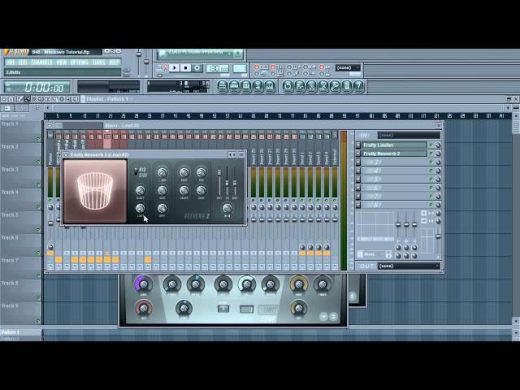Click the cyan-ringed knob in the bottom plugin

(x=247, y=284)
